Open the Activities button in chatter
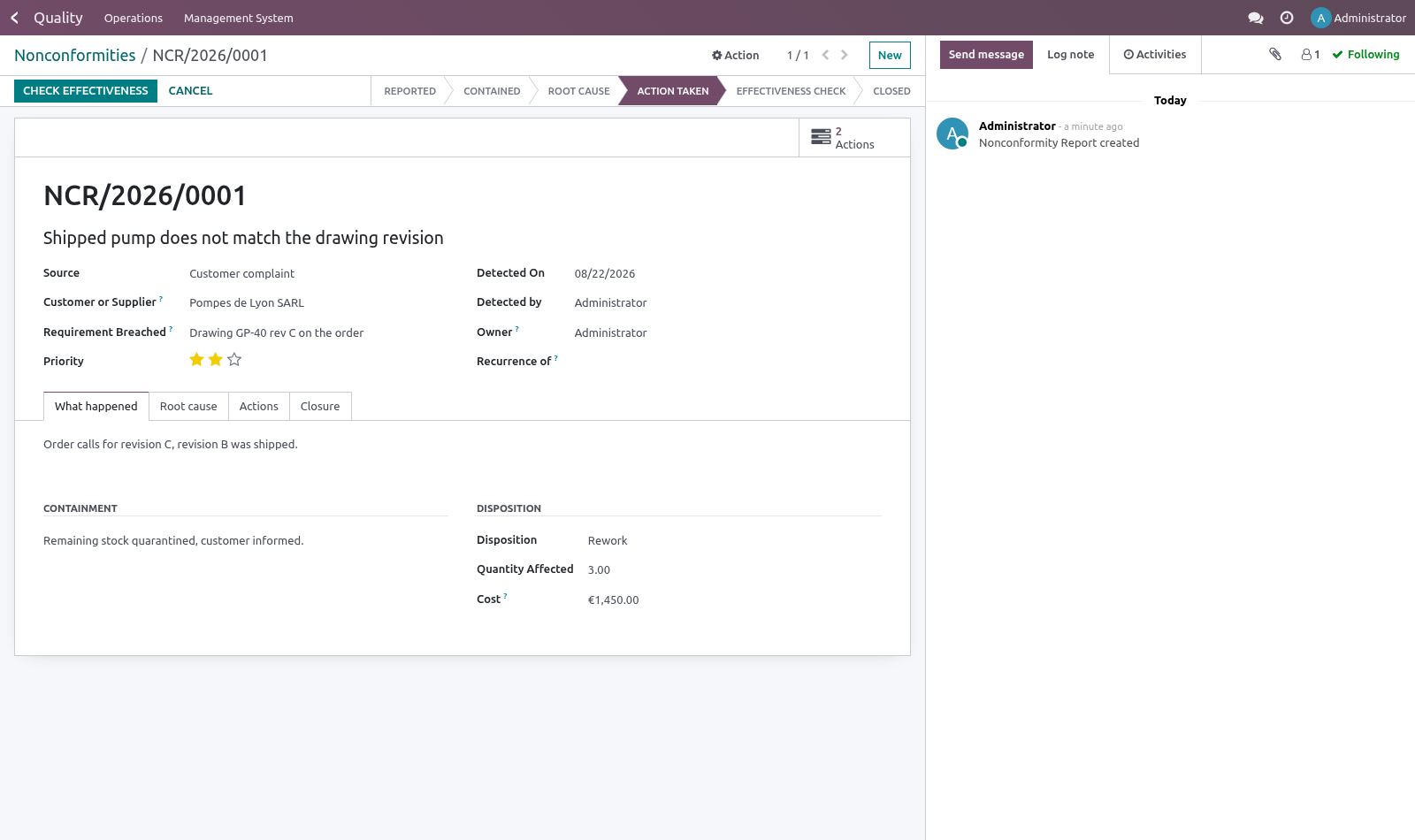This screenshot has width=1415, height=840. 1155,55
